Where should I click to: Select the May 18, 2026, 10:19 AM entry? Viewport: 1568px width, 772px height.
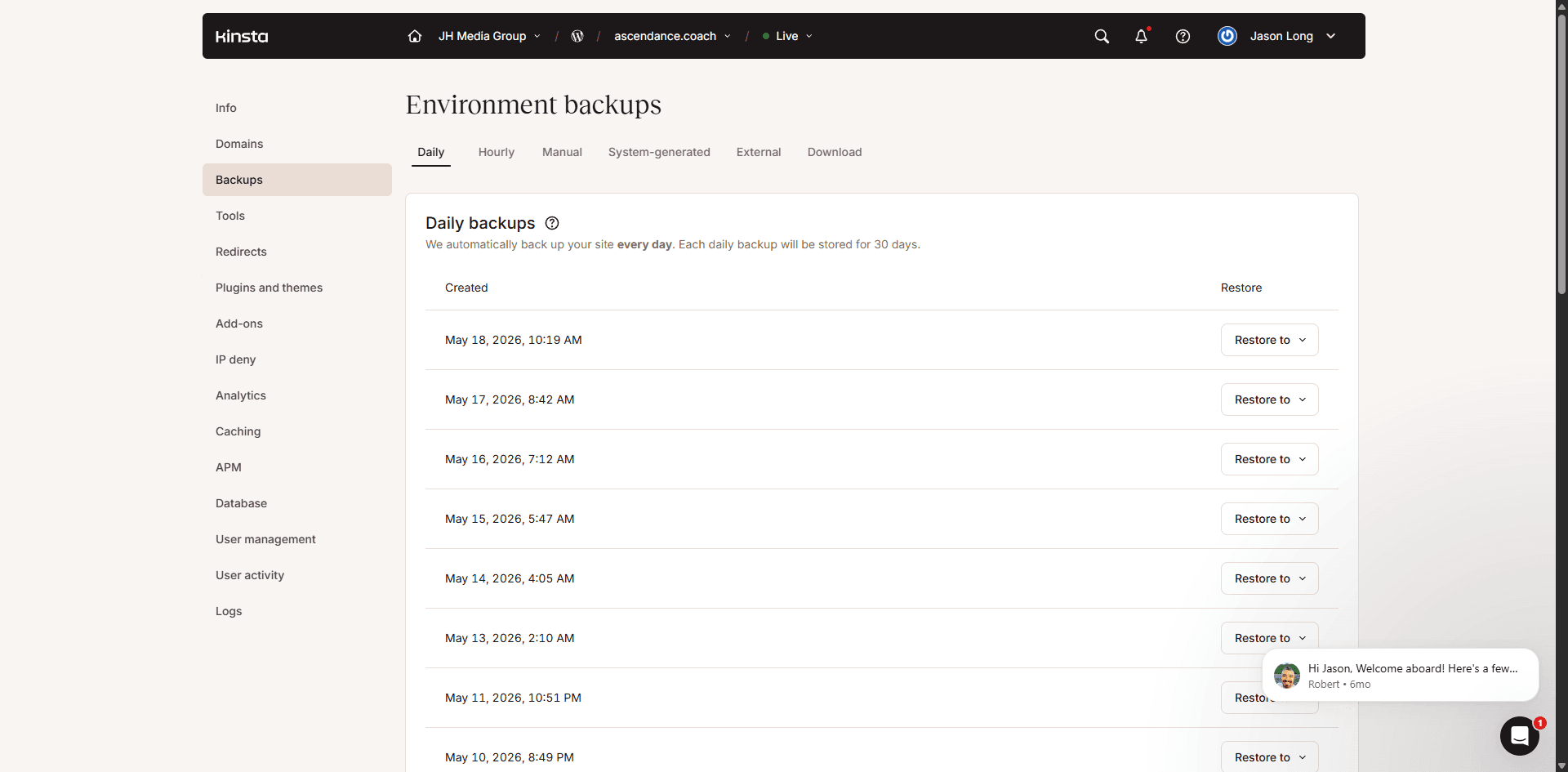(x=514, y=340)
